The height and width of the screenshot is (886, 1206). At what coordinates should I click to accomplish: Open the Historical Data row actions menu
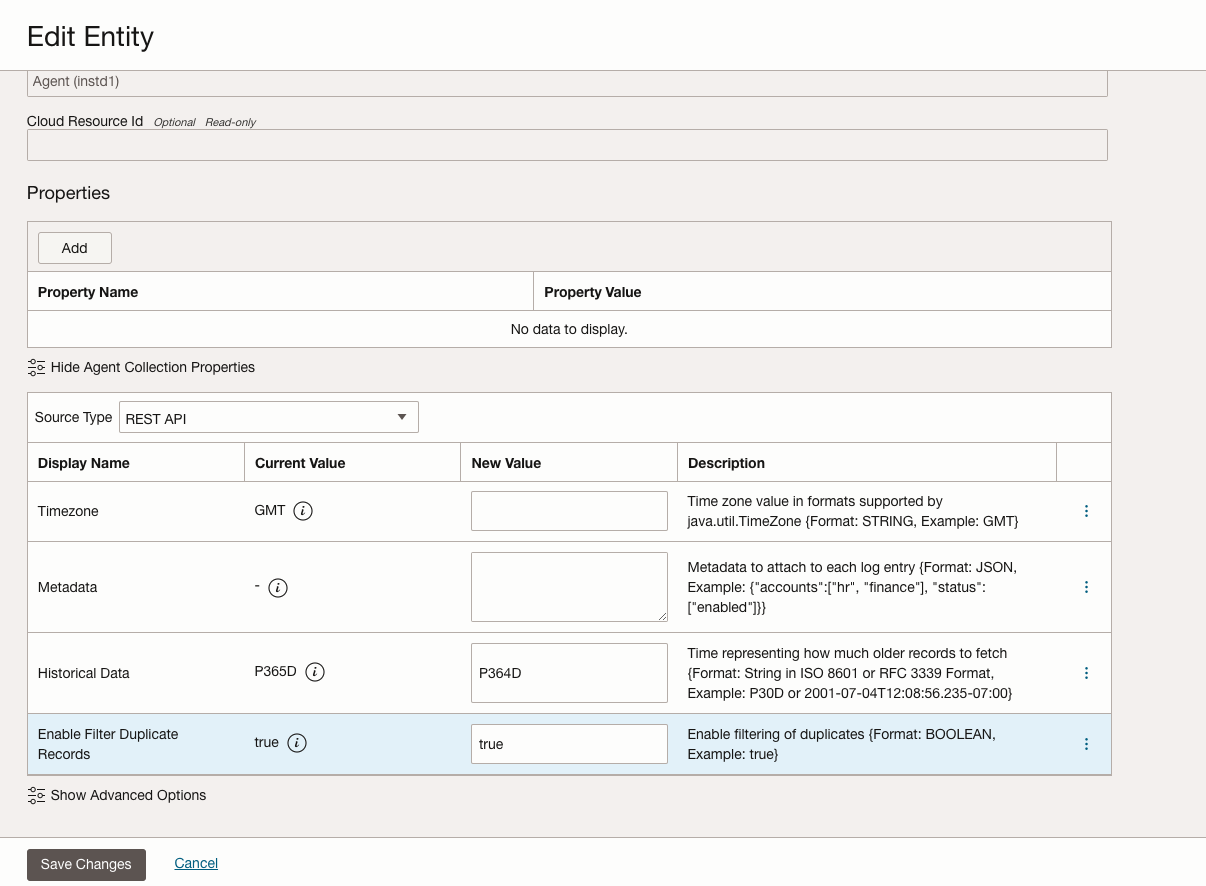(1086, 673)
